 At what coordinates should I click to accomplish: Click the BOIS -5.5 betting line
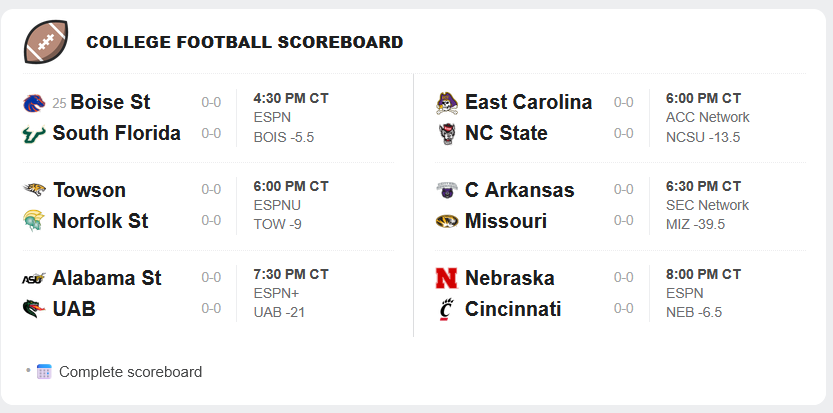tap(284, 137)
